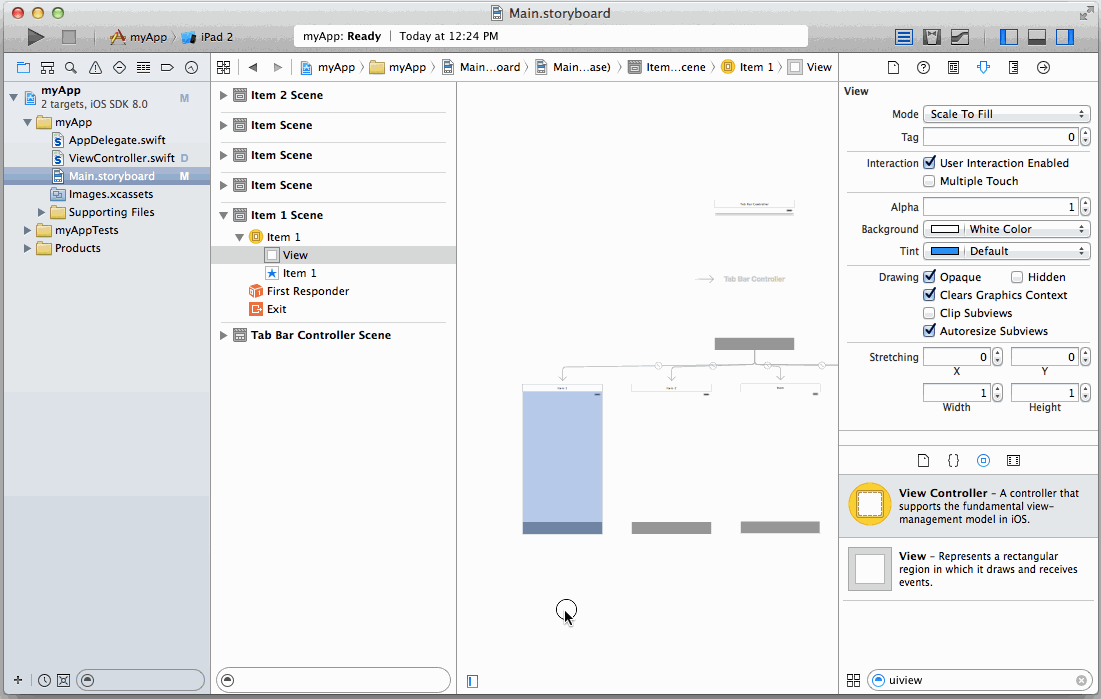Open the Code Snippet library
Screen dimensions: 1101x699
coord(953,461)
